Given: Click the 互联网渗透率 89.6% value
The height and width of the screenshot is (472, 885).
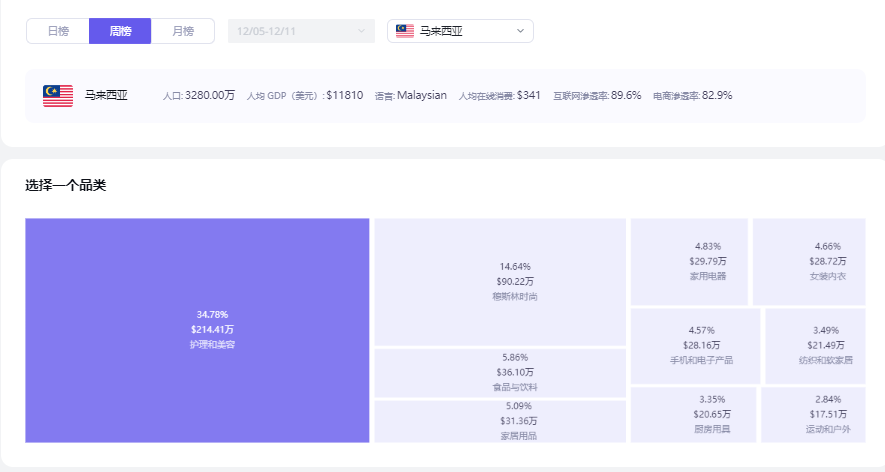Looking at the screenshot, I should coord(597,95).
